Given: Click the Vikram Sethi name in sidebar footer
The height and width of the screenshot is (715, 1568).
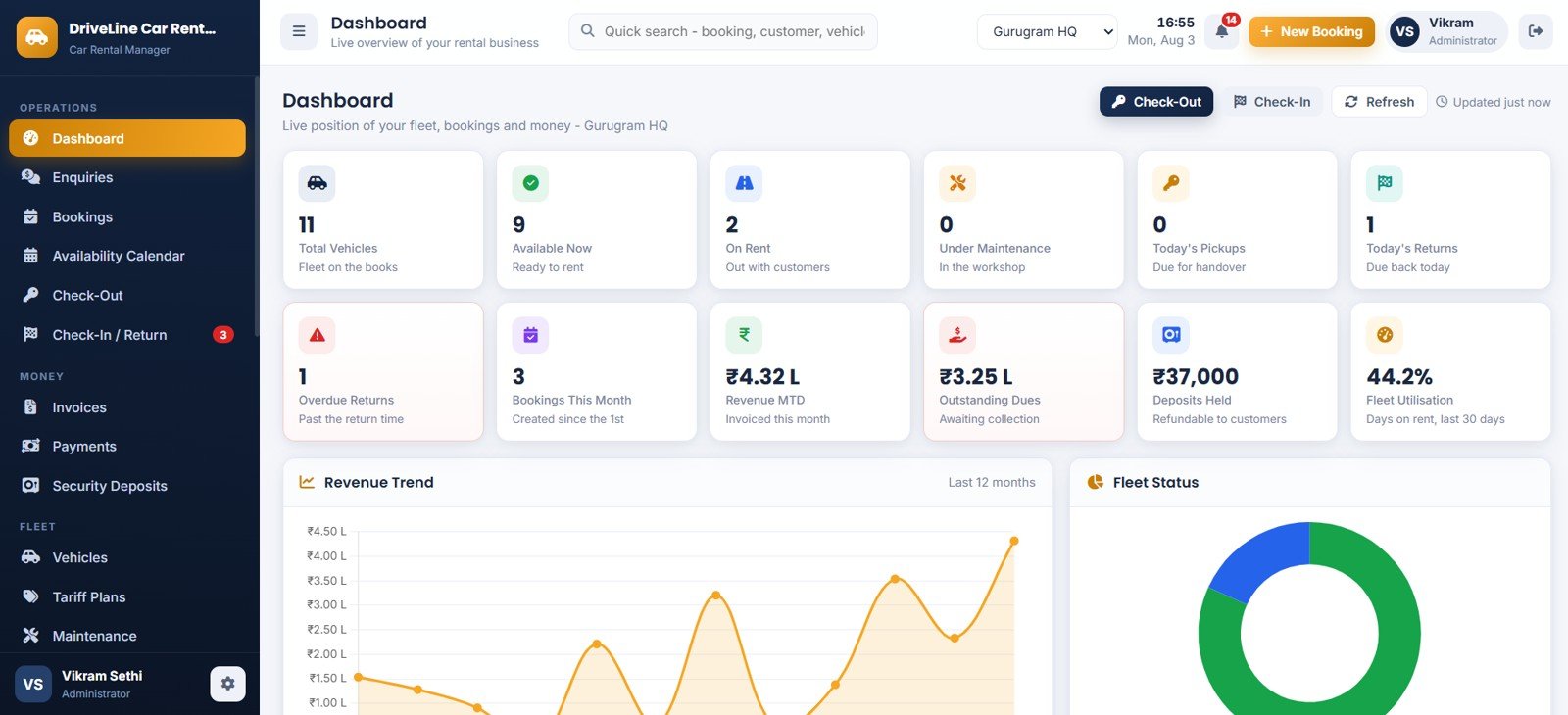Looking at the screenshot, I should pos(102,676).
